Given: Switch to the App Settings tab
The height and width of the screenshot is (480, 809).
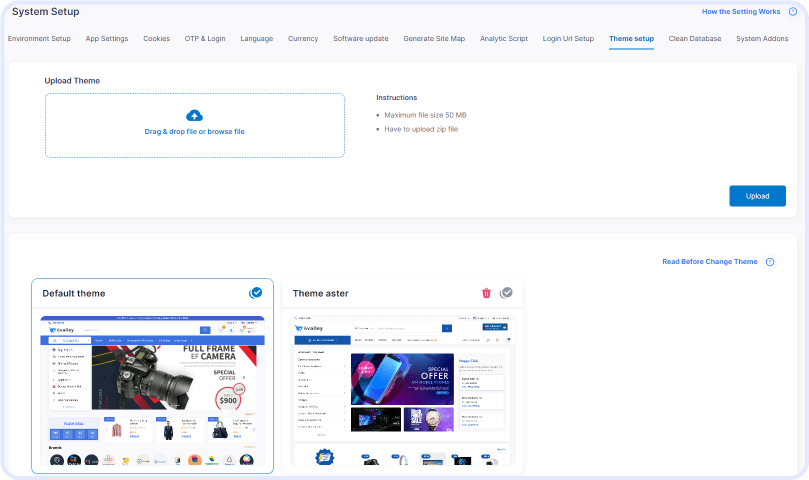Looking at the screenshot, I should tap(107, 39).
